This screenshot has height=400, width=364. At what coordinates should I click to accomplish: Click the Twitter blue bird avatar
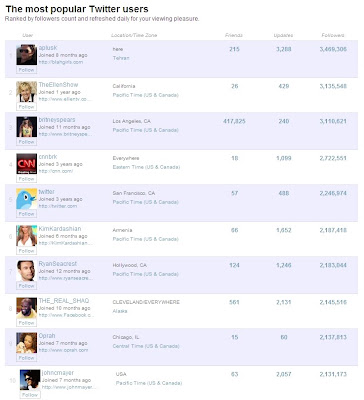27,199
